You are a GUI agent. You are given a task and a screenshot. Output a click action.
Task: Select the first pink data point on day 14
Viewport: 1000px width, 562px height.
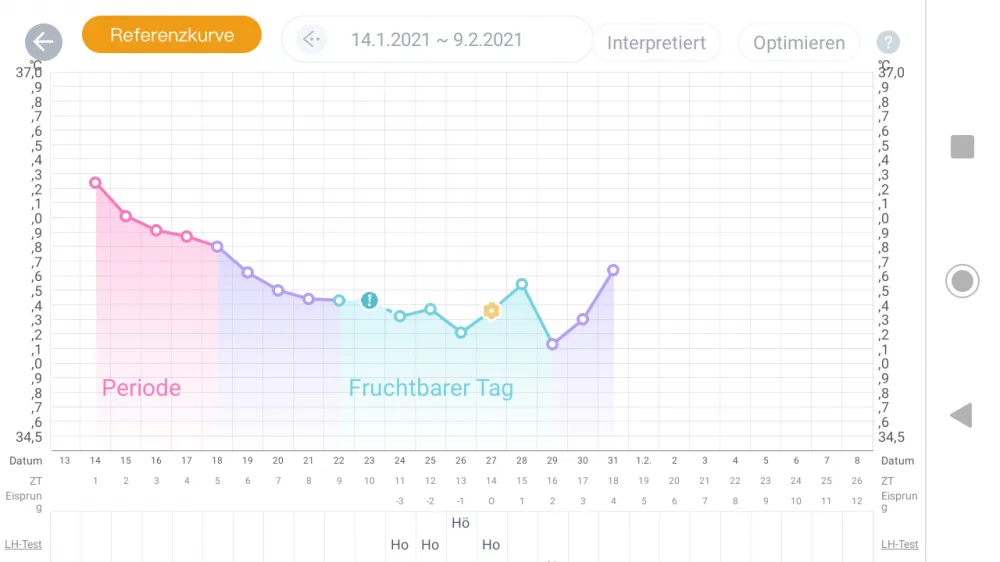(x=95, y=182)
